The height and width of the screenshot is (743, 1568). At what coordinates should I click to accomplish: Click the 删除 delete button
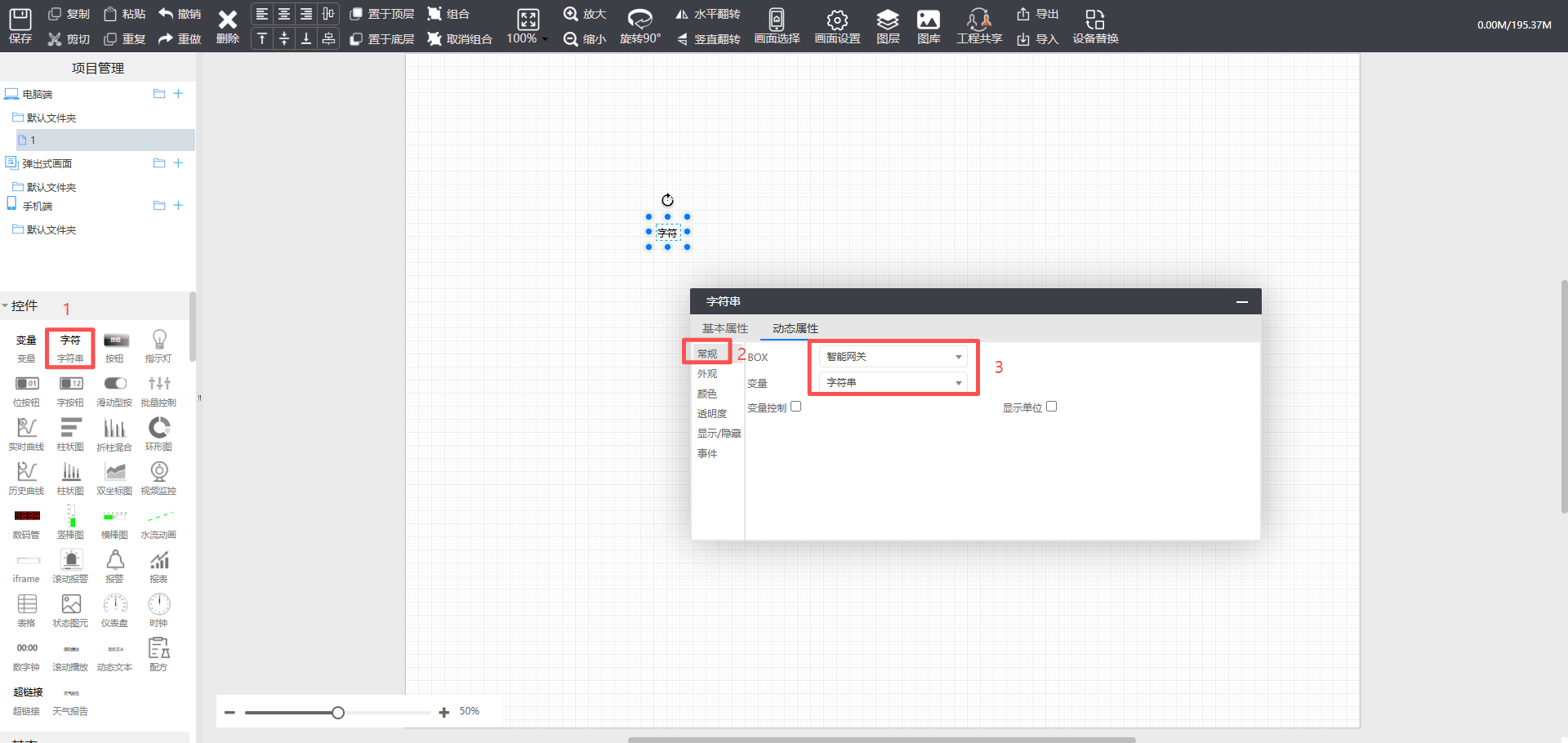point(227,25)
